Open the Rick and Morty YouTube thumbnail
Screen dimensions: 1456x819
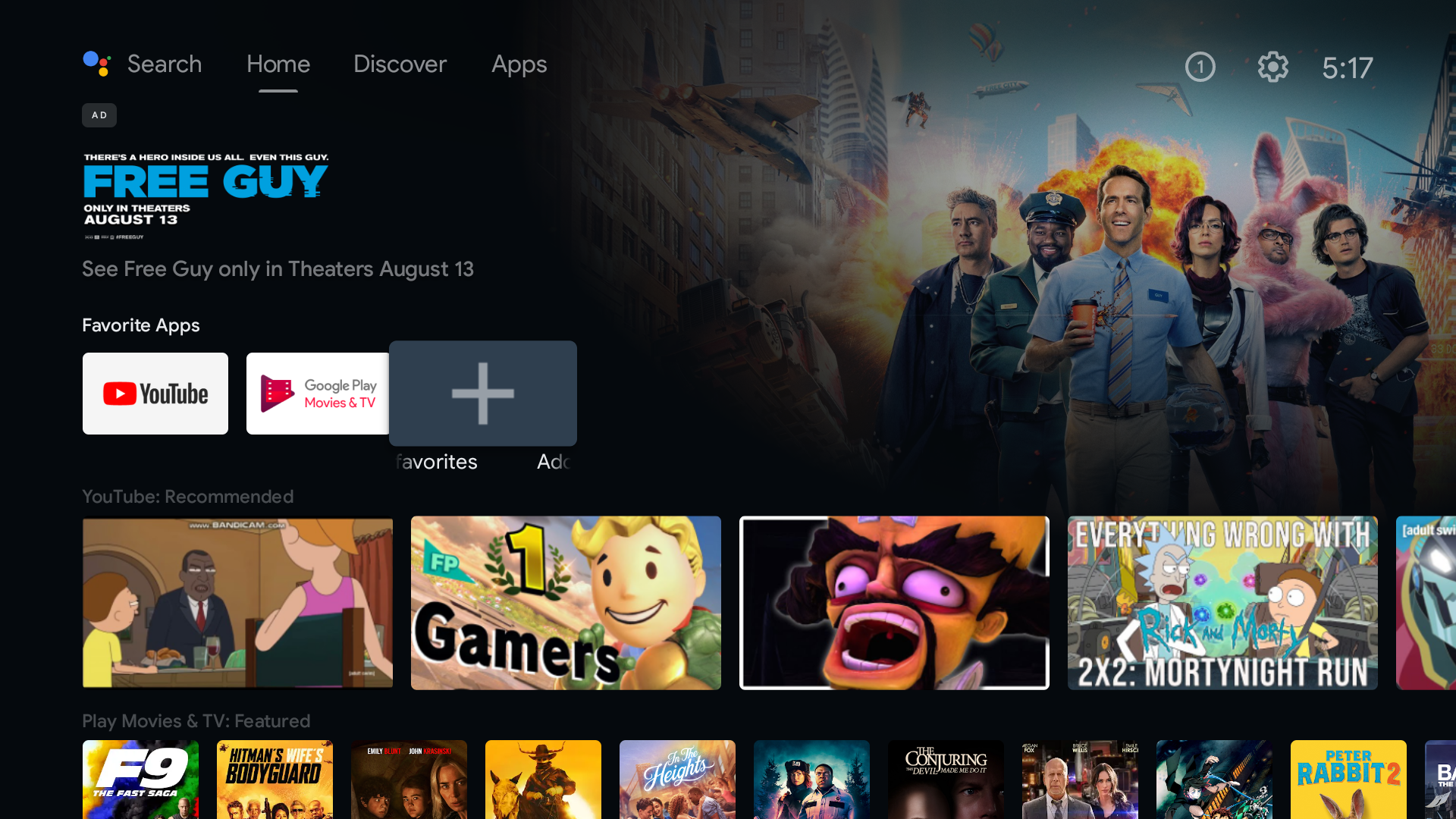[1223, 603]
